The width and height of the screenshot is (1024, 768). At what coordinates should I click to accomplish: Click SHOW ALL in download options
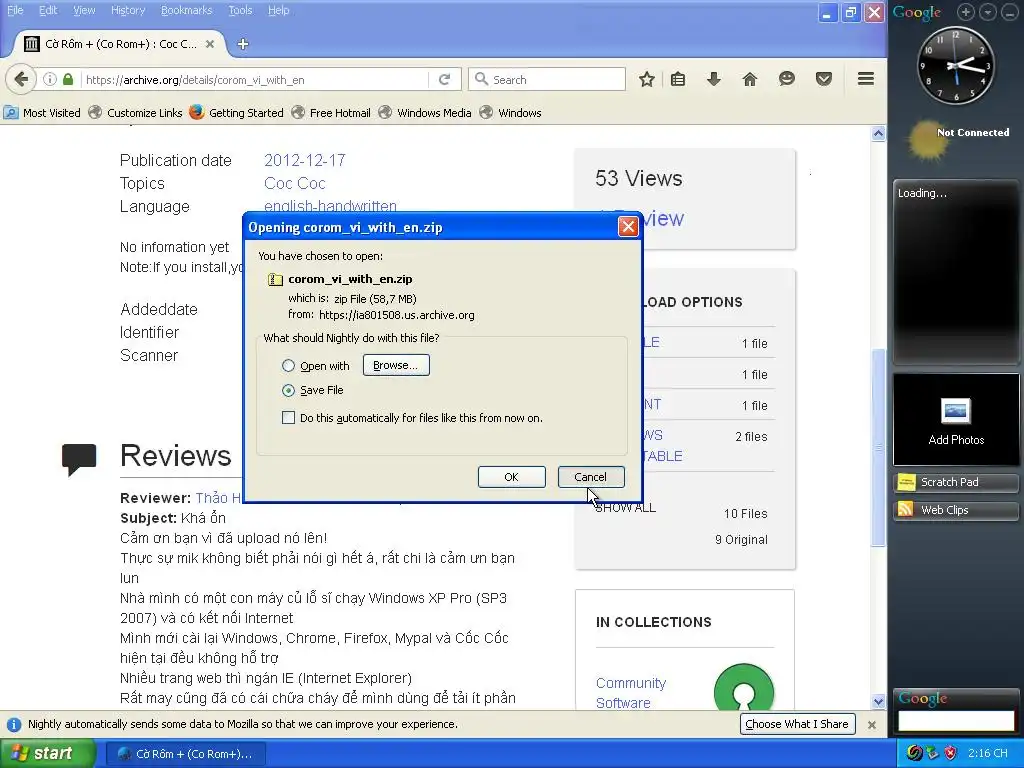(x=625, y=508)
